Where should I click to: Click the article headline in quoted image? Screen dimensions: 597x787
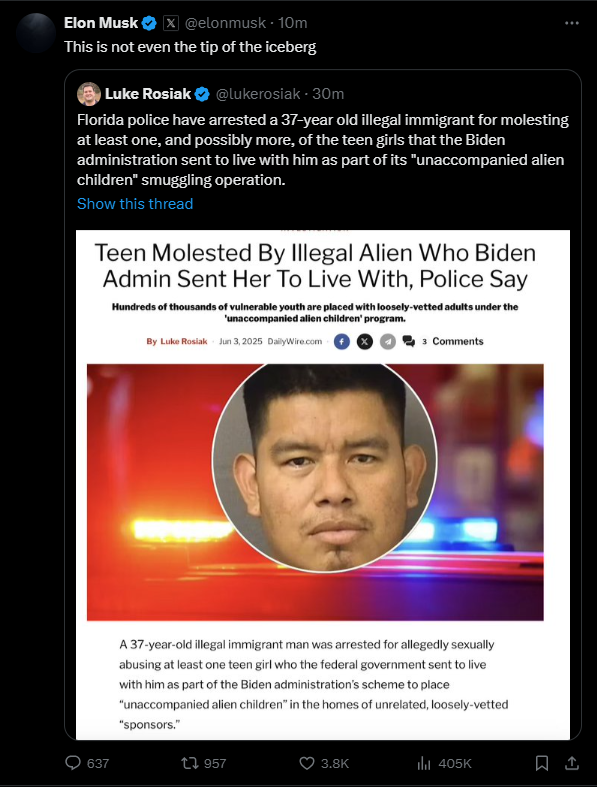[315, 266]
